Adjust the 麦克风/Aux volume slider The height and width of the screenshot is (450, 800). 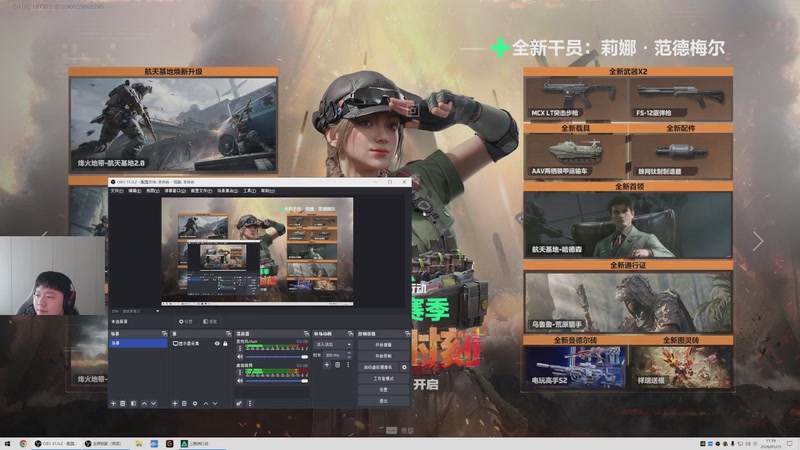point(276,357)
